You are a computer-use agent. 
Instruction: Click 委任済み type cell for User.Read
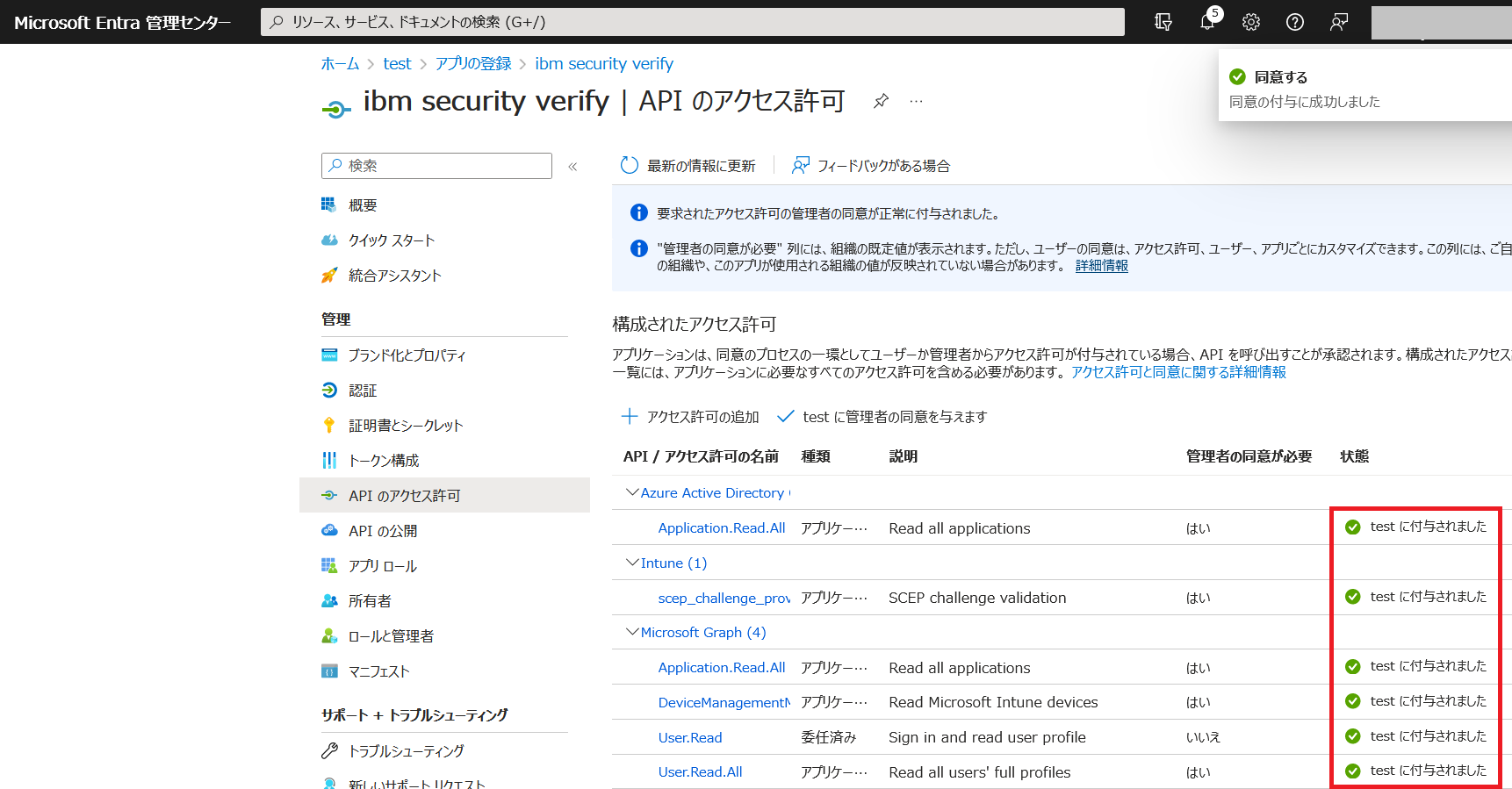point(828,737)
